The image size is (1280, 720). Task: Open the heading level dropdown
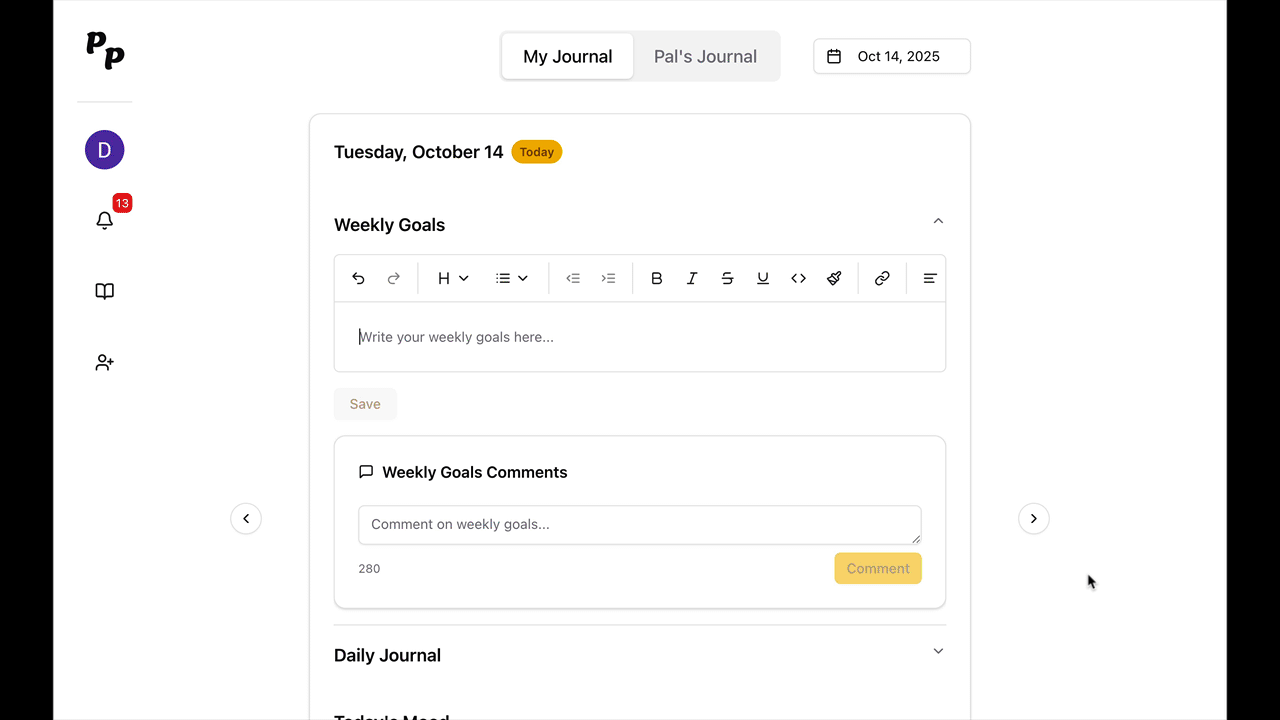point(453,279)
